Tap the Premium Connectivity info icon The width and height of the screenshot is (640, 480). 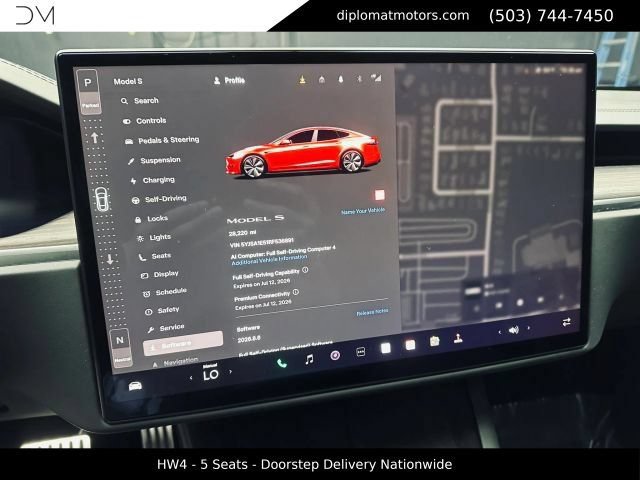point(296,292)
